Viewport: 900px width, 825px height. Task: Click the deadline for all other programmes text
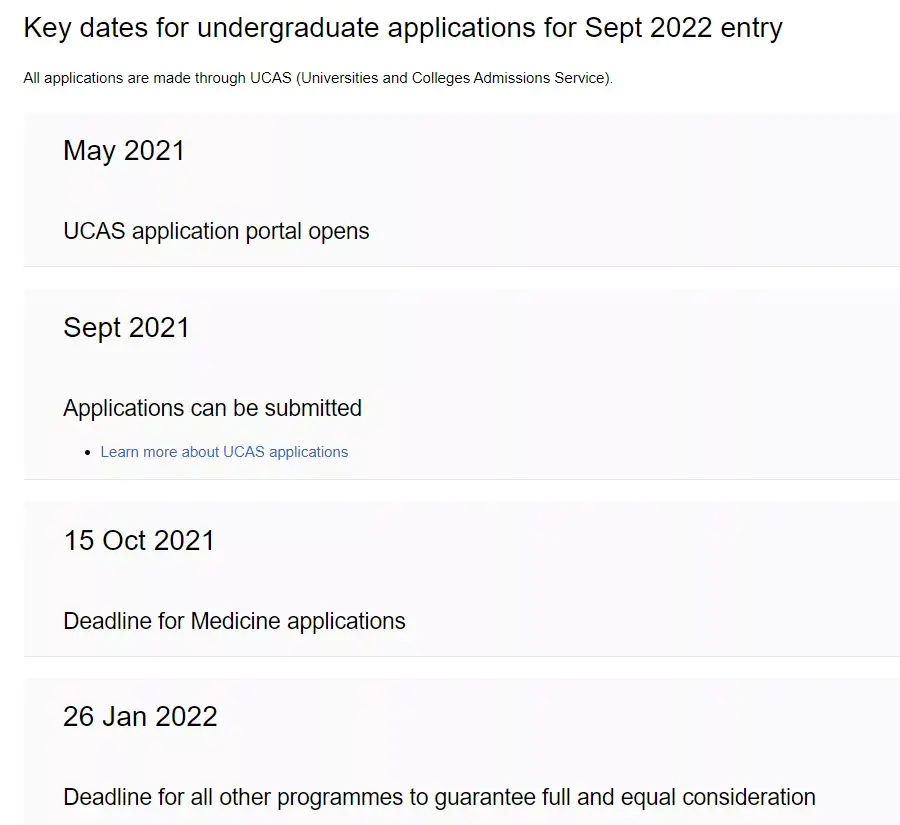(439, 797)
